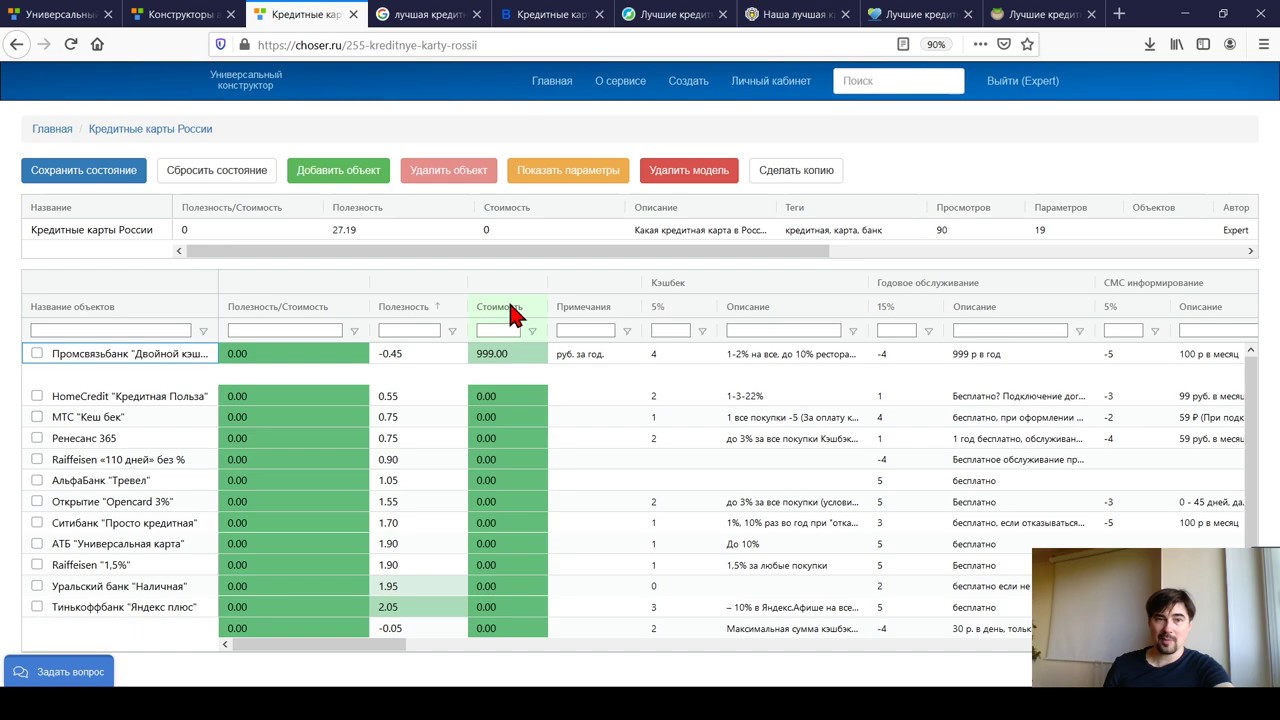Open filter icon for Полезность/Стоимость column
The image size is (1280, 720).
pyautogui.click(x=354, y=331)
